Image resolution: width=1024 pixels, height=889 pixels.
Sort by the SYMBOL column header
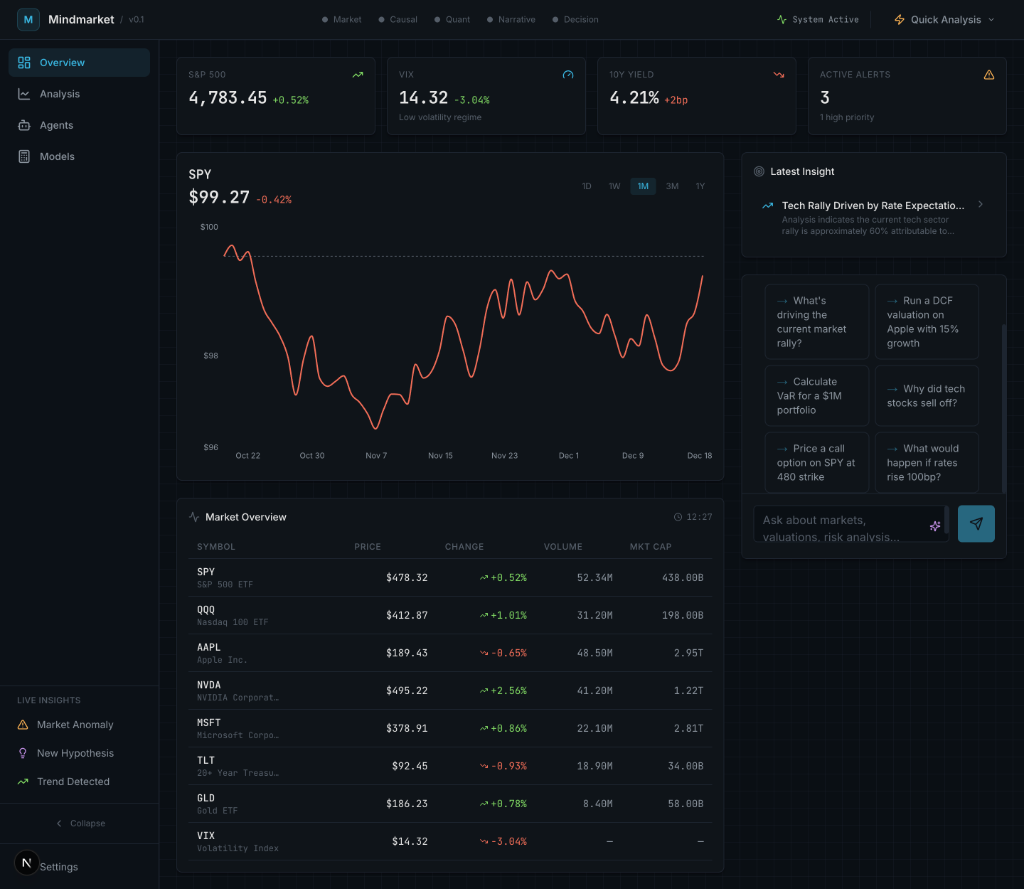click(216, 547)
